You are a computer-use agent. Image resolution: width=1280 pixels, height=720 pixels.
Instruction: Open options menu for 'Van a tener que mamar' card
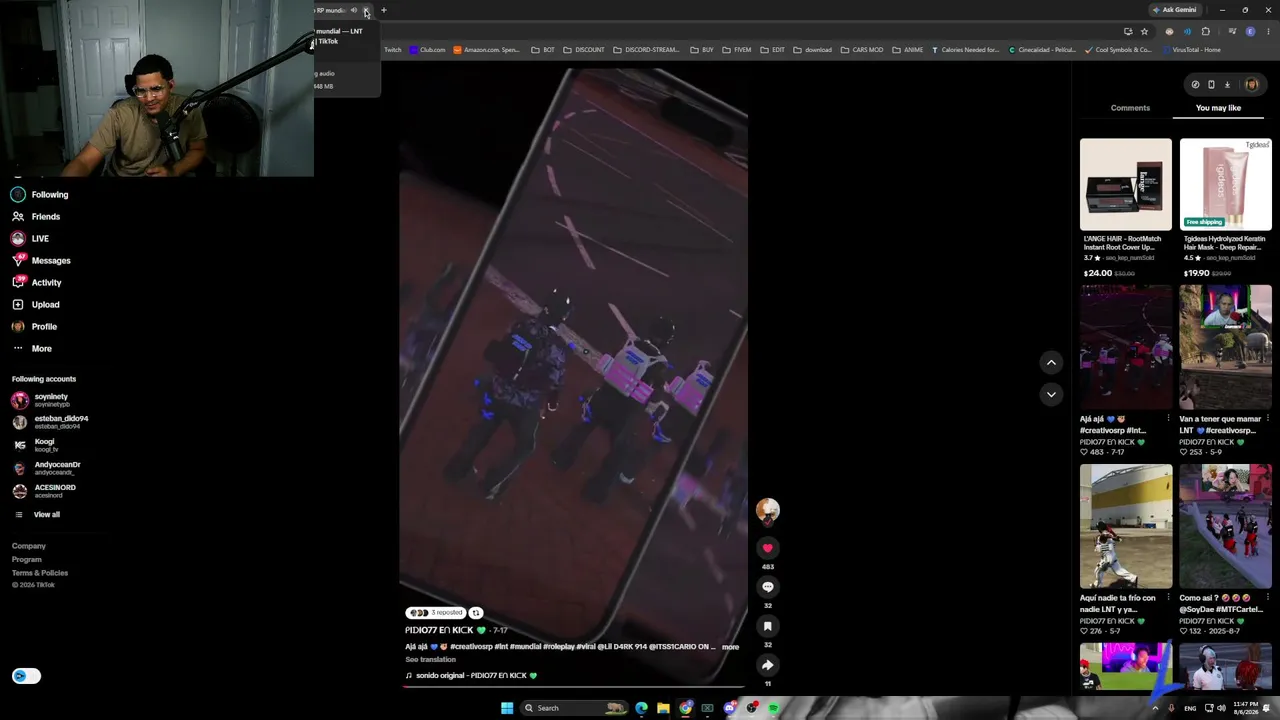coord(1267,419)
